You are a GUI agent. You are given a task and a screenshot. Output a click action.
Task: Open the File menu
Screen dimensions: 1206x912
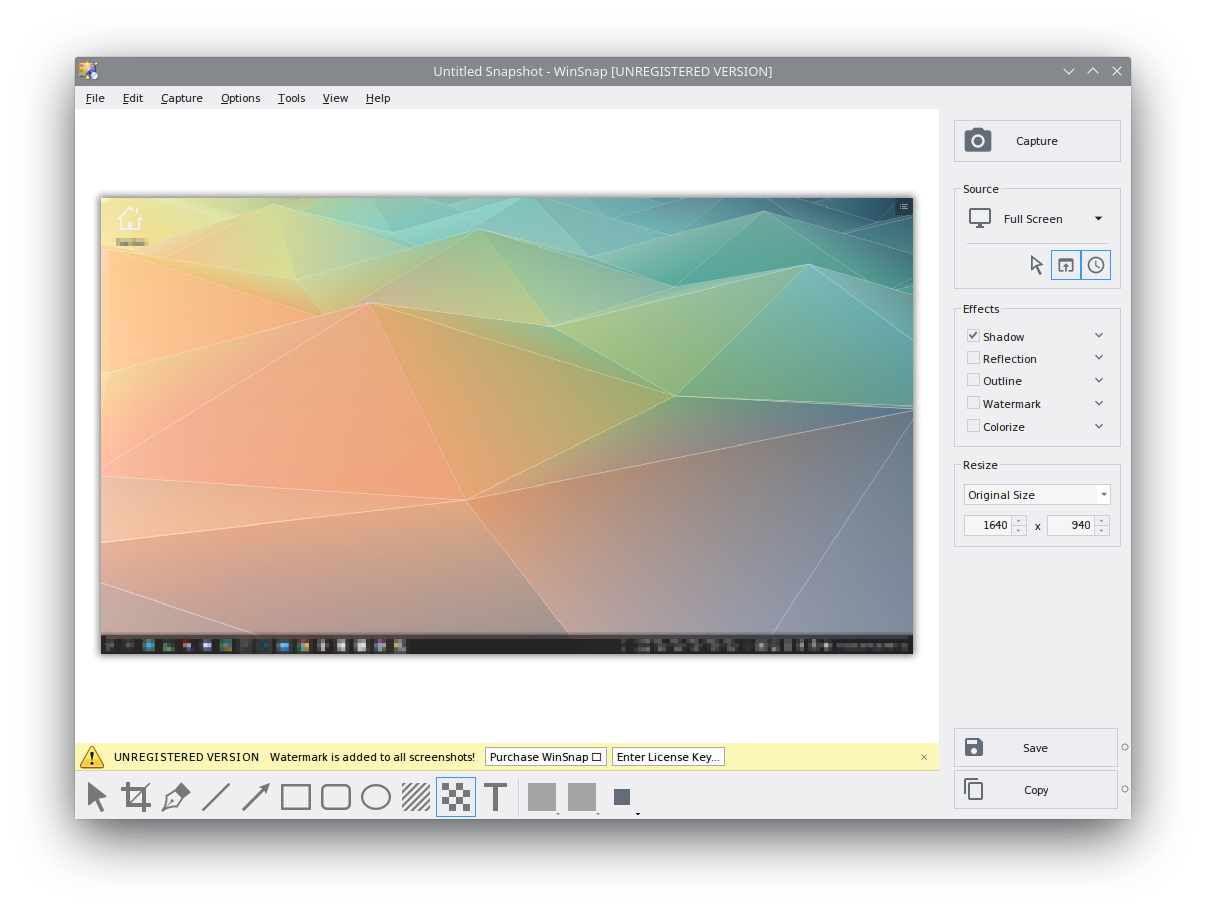(x=95, y=98)
